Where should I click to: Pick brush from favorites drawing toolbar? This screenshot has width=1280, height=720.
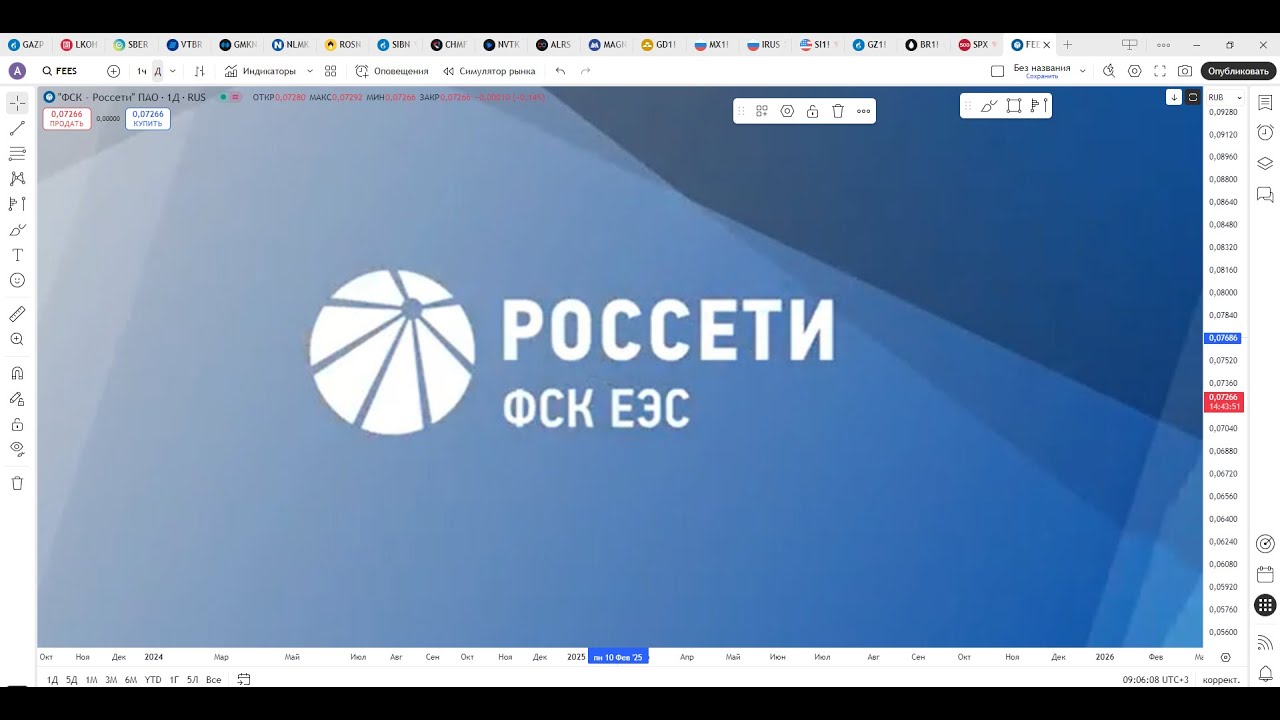[989, 105]
